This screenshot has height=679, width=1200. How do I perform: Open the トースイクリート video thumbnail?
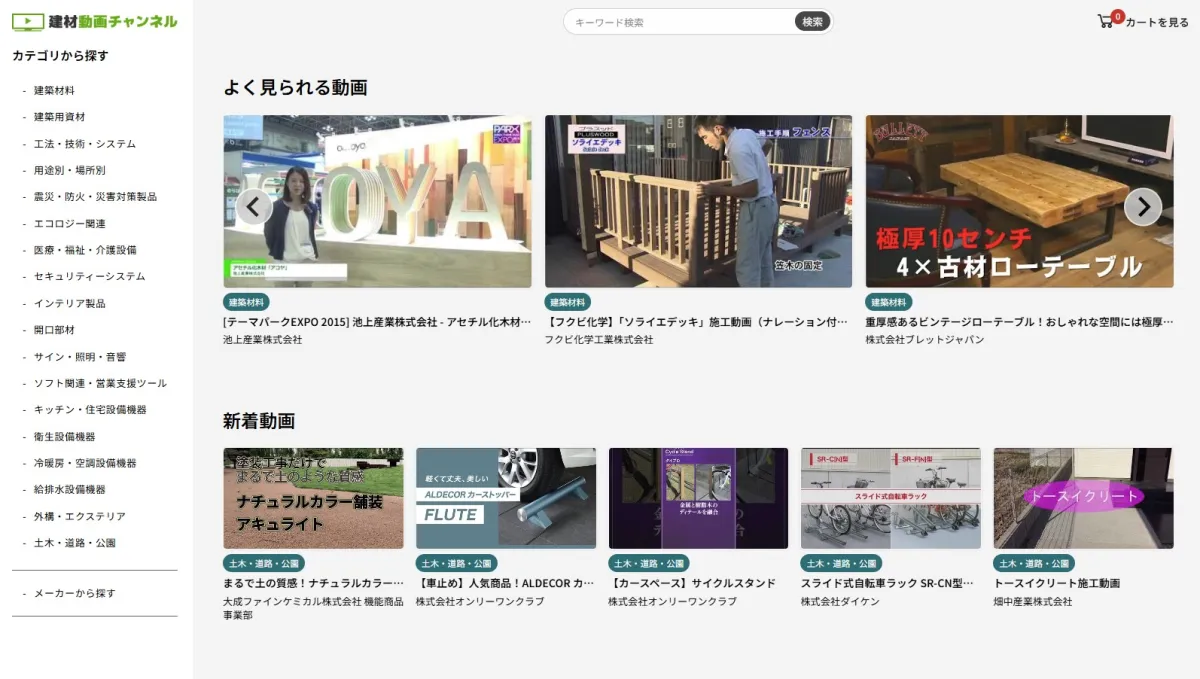coord(1083,498)
